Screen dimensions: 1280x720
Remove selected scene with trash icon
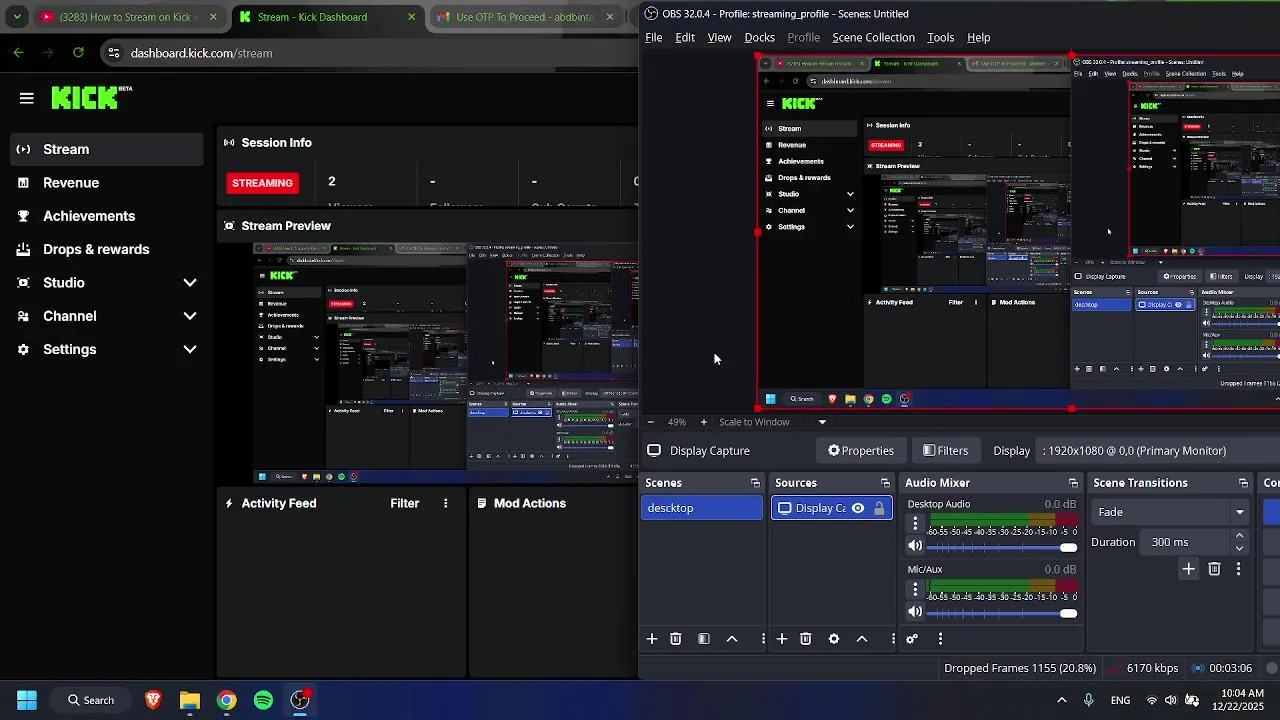point(676,639)
